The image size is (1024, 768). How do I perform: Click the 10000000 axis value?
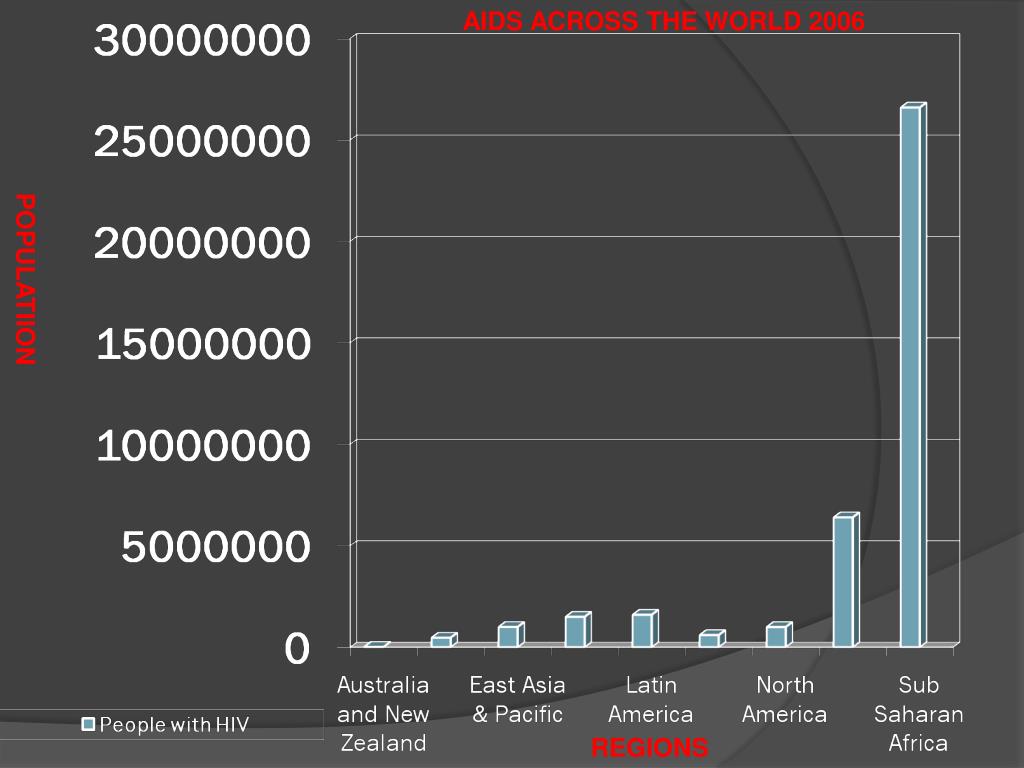(x=203, y=446)
